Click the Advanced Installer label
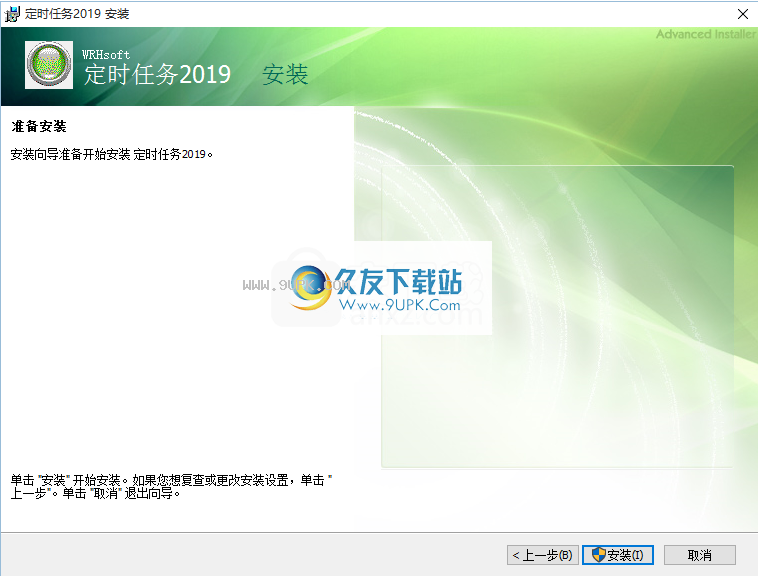758x576 pixels. 705,34
